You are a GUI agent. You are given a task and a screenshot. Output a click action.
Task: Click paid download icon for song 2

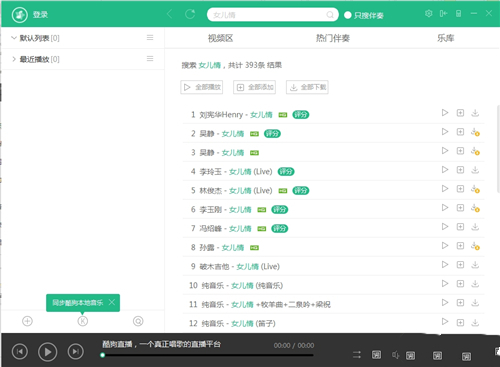pos(475,132)
